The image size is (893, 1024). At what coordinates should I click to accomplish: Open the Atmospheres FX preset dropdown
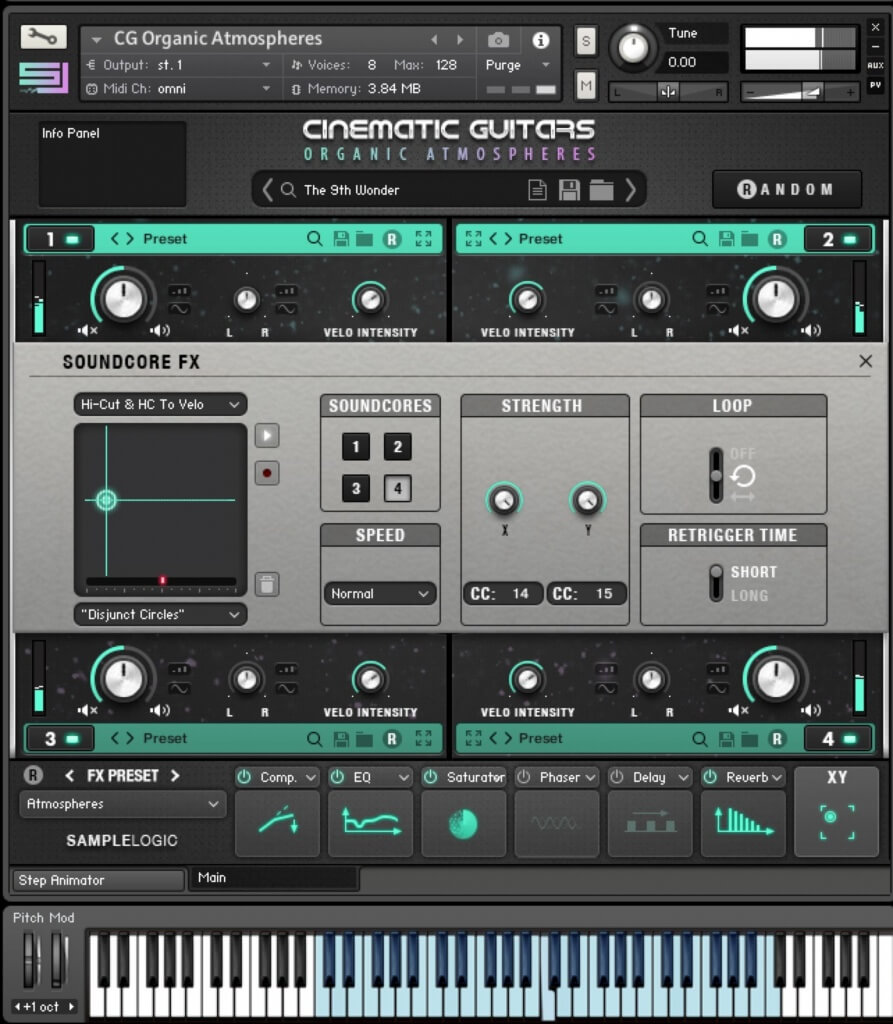coord(122,804)
